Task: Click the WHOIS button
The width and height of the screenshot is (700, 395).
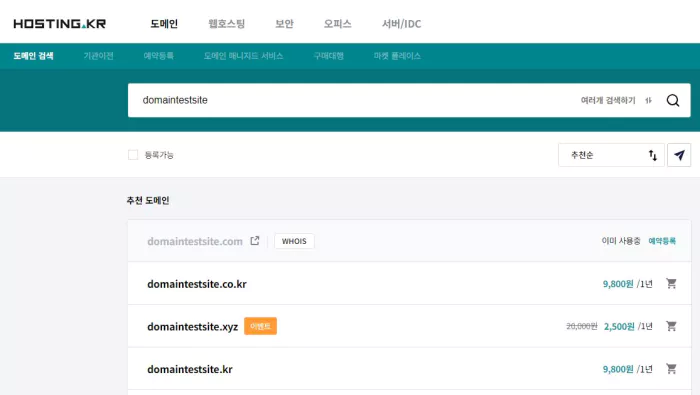Action: click(x=294, y=241)
